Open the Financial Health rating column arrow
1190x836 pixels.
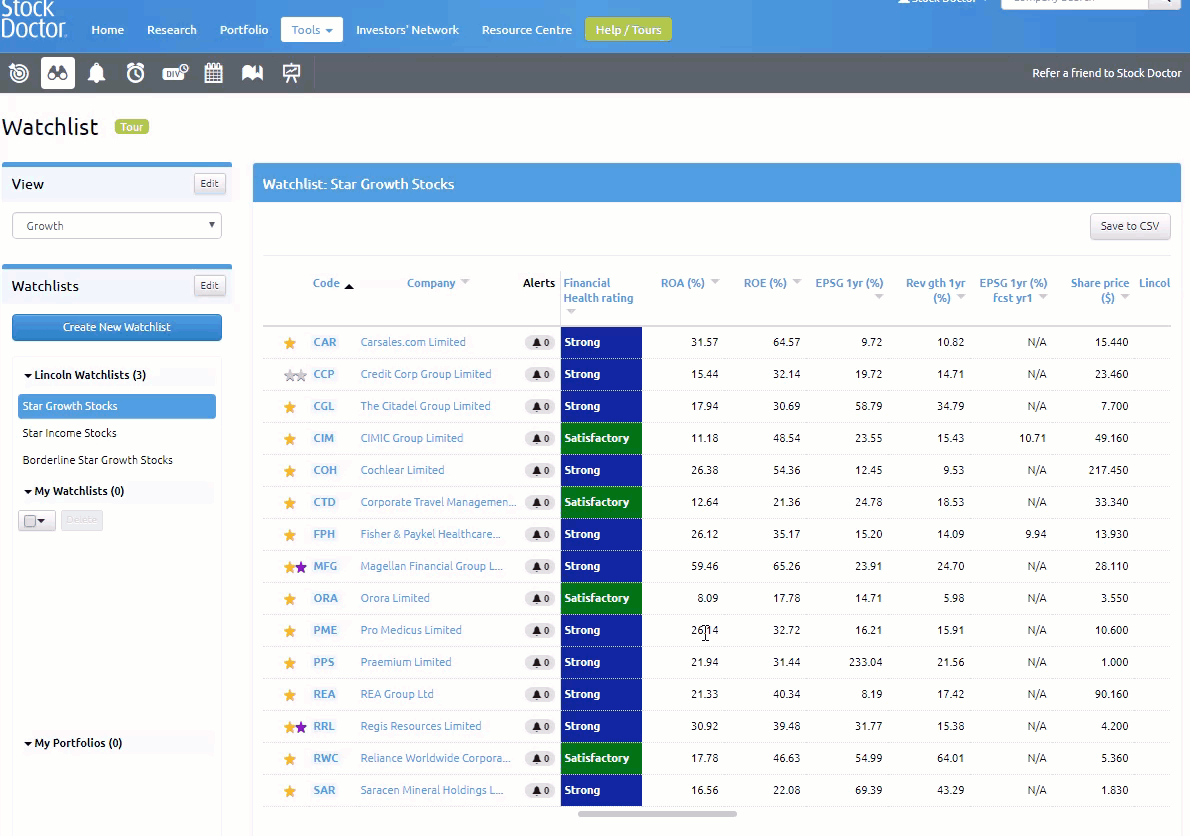571,312
